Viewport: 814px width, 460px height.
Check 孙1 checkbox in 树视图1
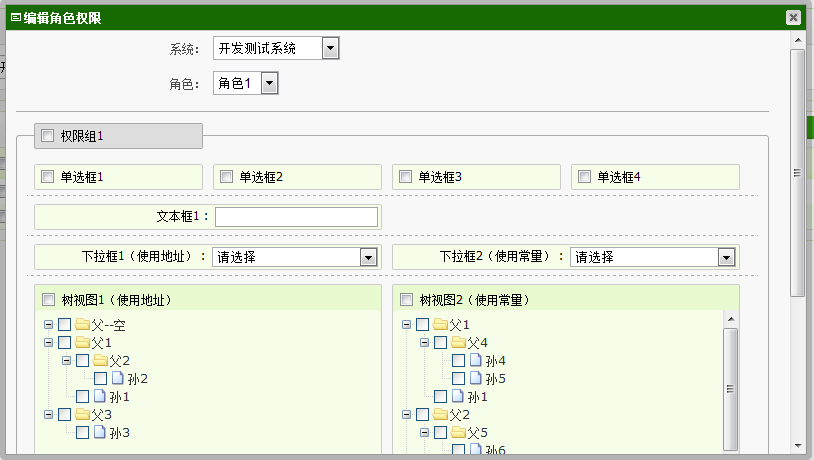(83, 397)
